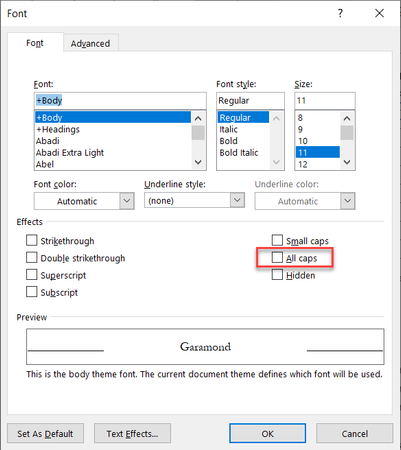Check the Hidden option
Image resolution: width=401 pixels, height=450 pixels.
[277, 275]
